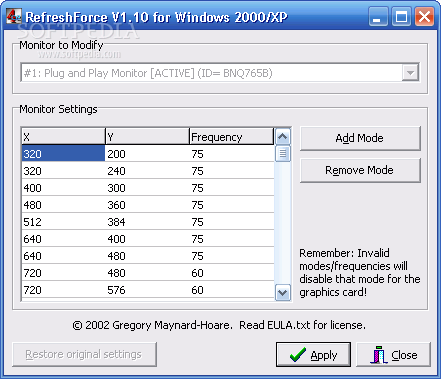The image size is (441, 379).
Task: Click the X column header
Action: click(63, 137)
